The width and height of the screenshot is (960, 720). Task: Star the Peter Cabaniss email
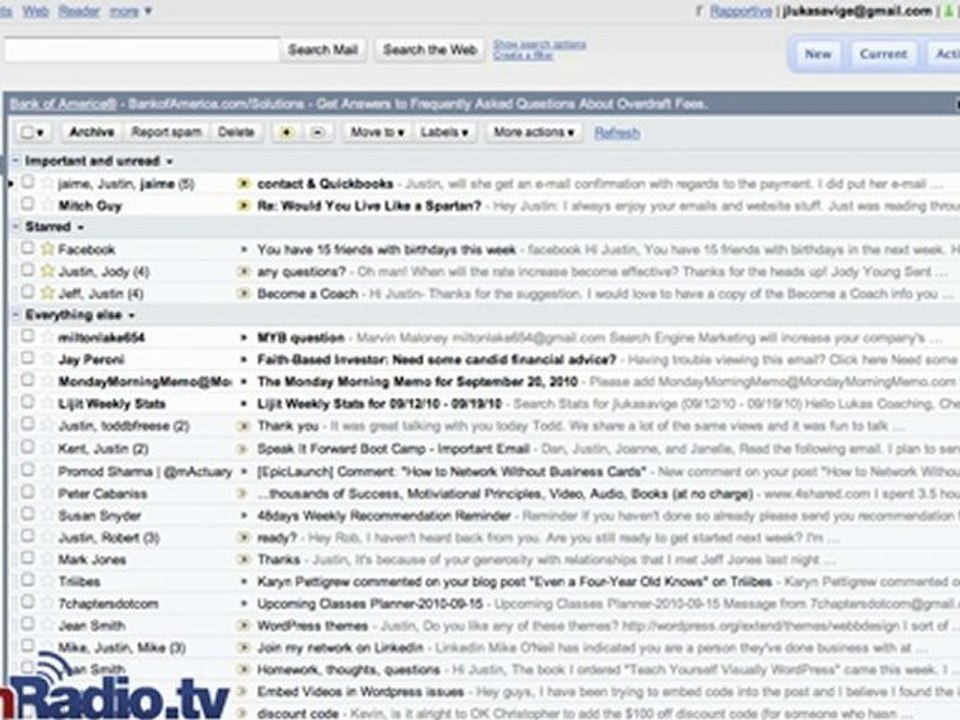[x=47, y=493]
